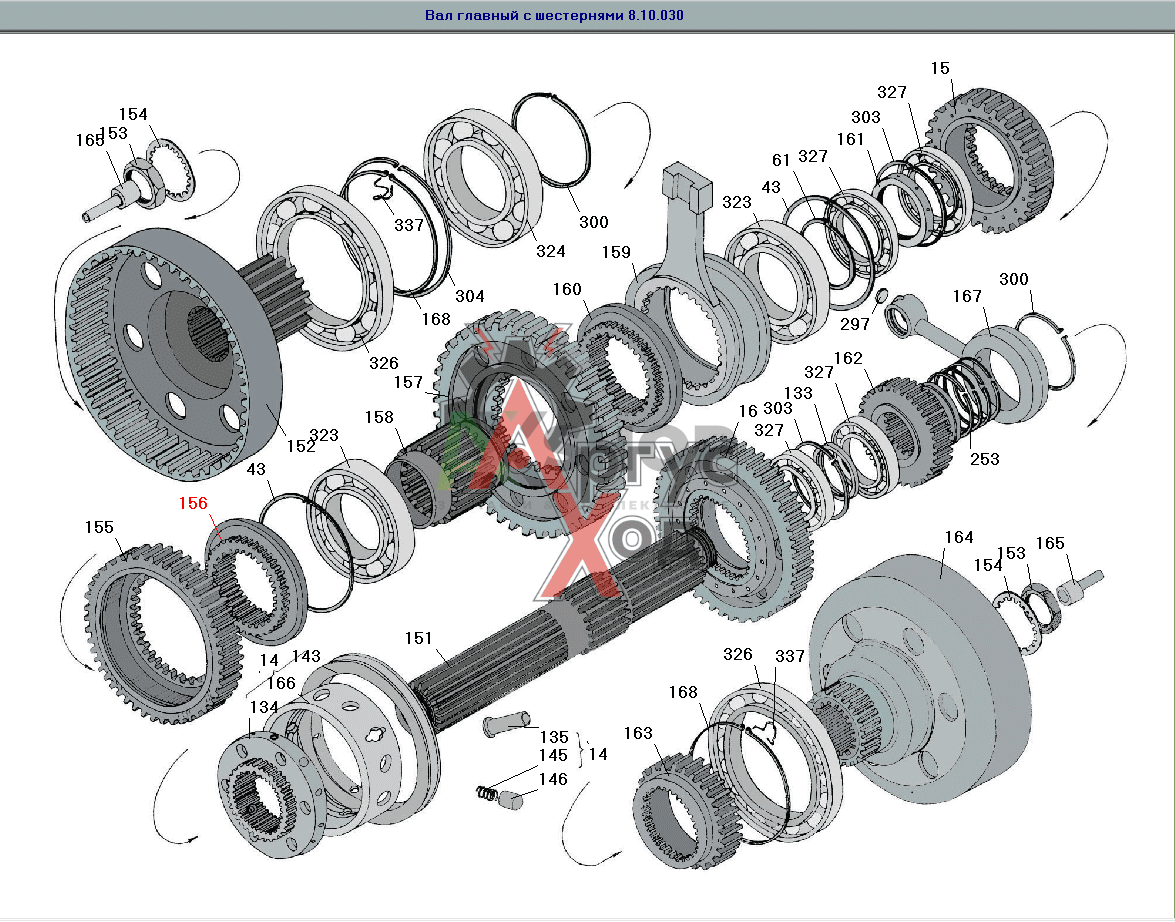Select part number 152 label

(301, 447)
